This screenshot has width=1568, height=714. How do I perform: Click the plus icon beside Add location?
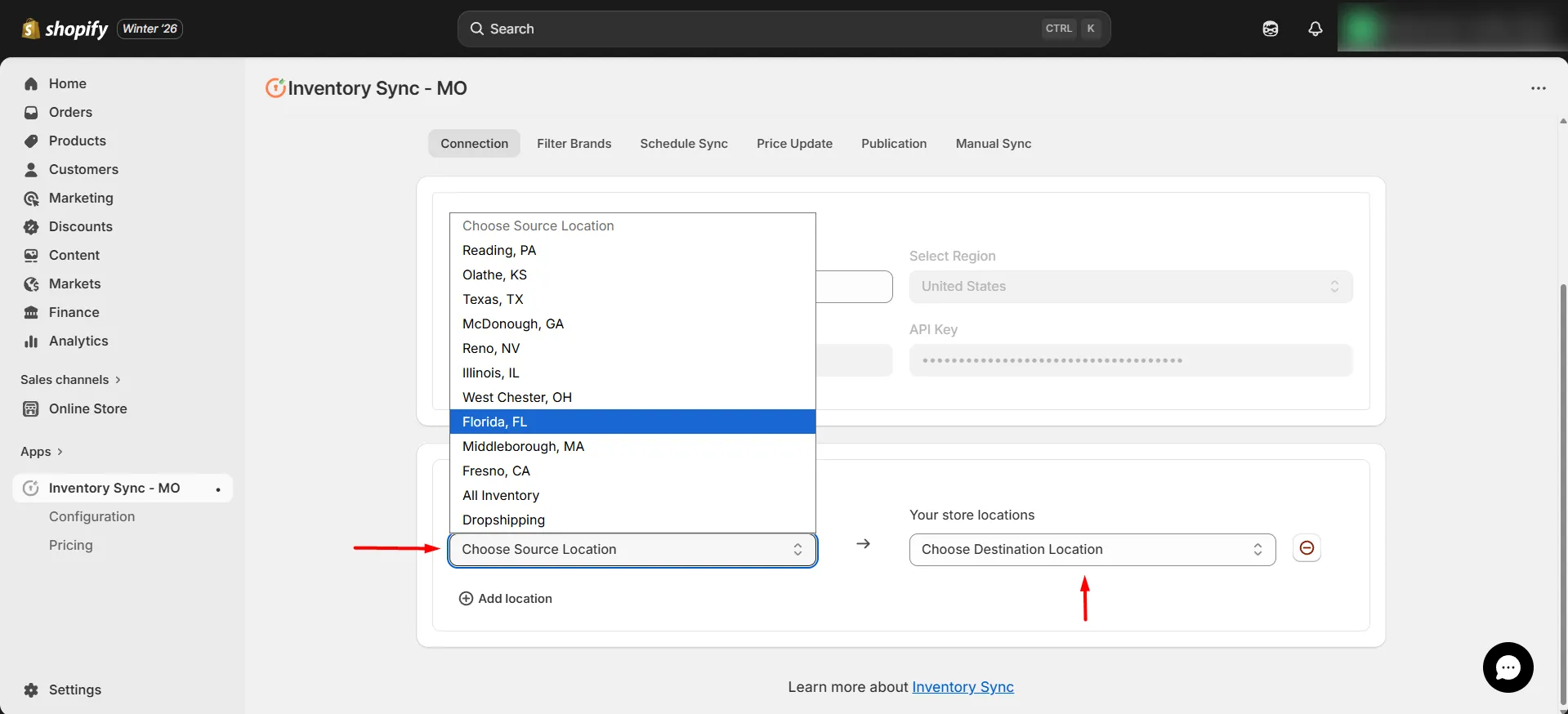pyautogui.click(x=466, y=598)
